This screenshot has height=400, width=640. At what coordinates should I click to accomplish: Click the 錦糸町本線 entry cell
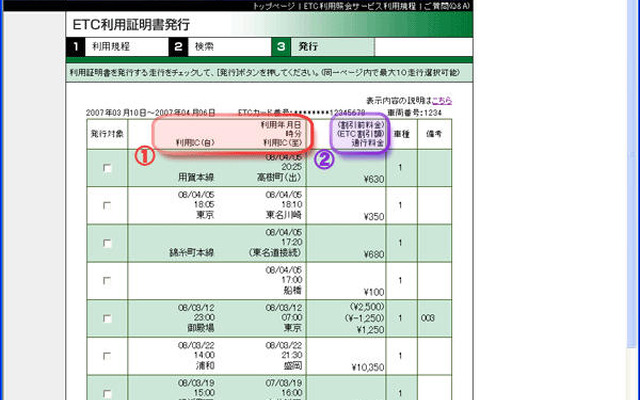pyautogui.click(x=191, y=253)
